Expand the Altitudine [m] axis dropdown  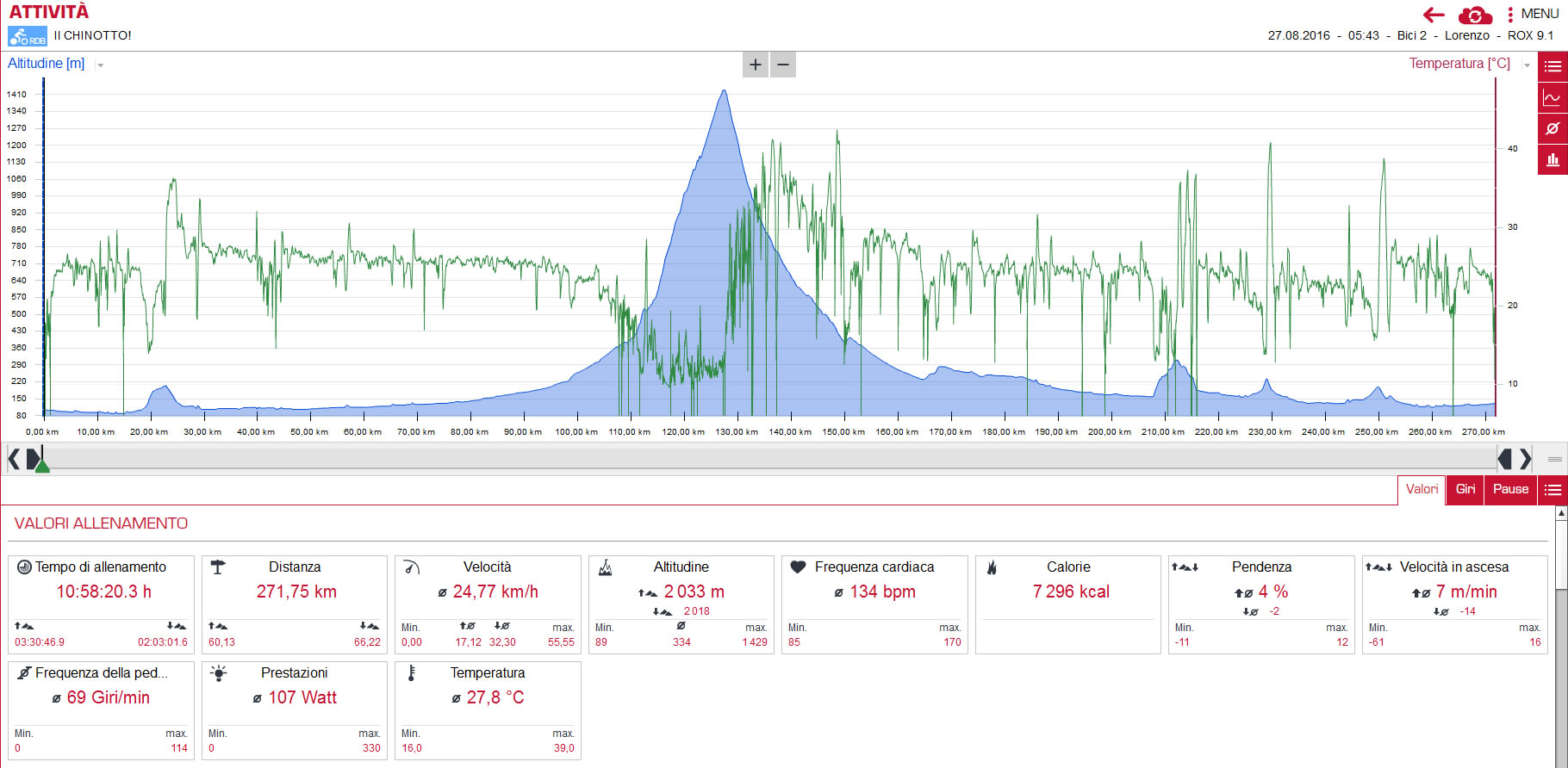(x=100, y=65)
